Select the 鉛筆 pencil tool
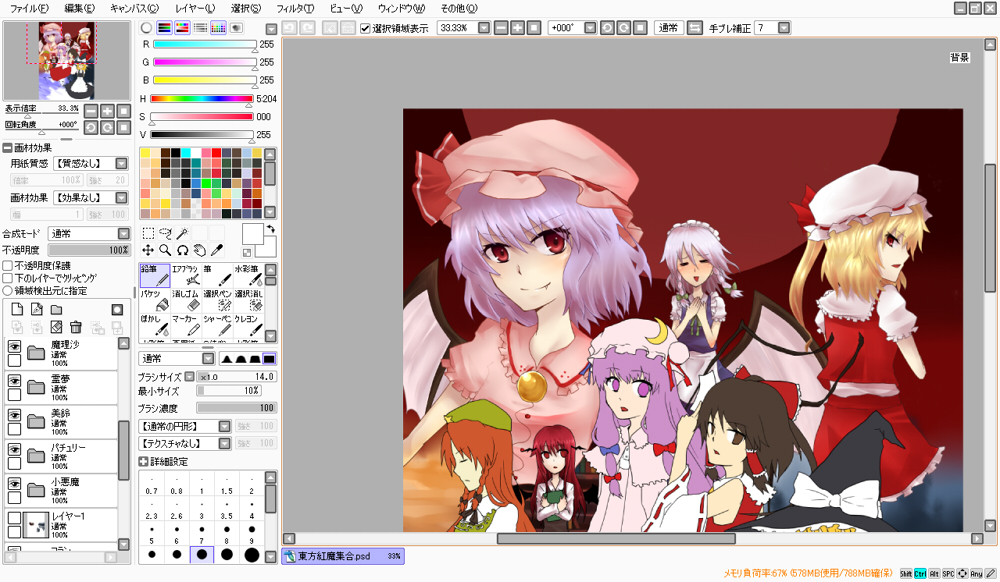The image size is (1000, 582). click(x=154, y=275)
